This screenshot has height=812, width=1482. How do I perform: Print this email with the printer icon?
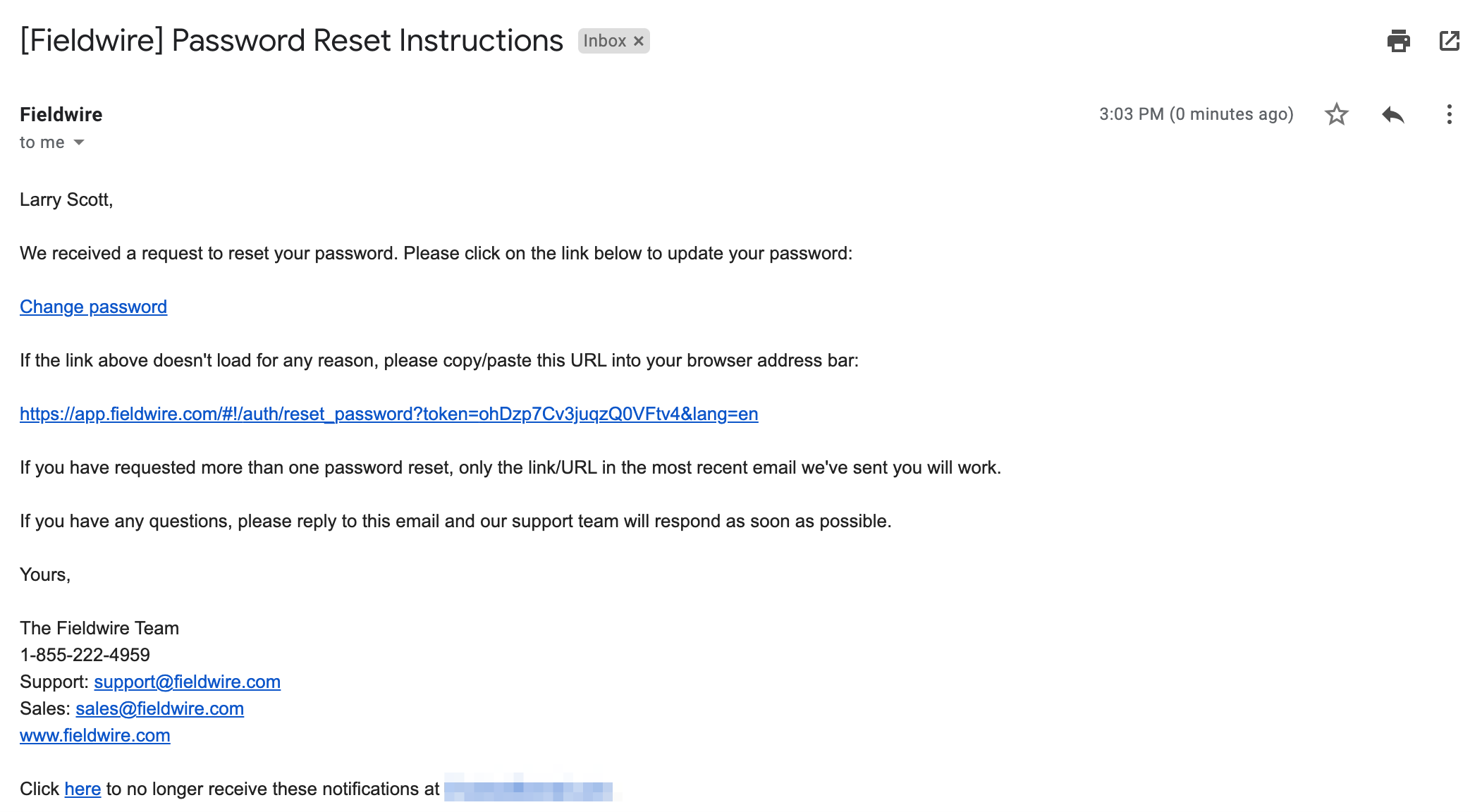(x=1398, y=41)
